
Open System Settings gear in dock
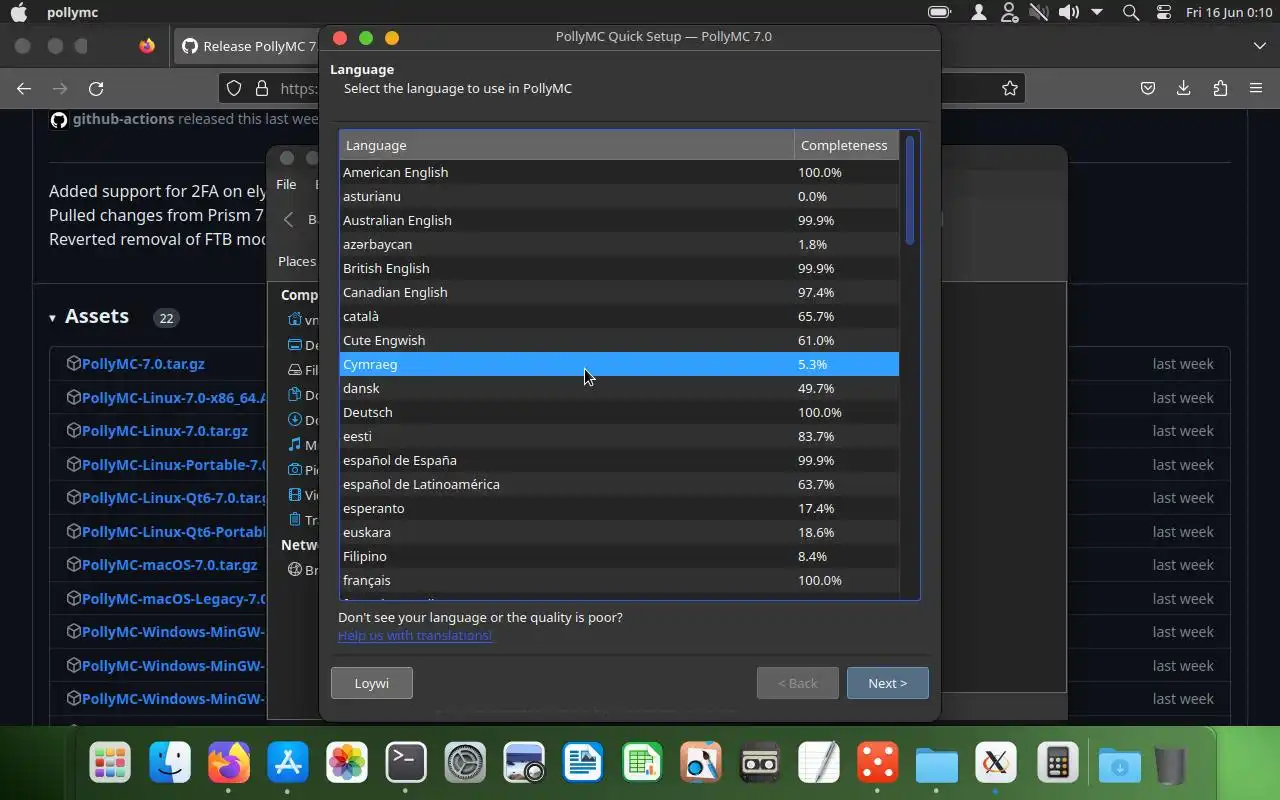tap(465, 764)
